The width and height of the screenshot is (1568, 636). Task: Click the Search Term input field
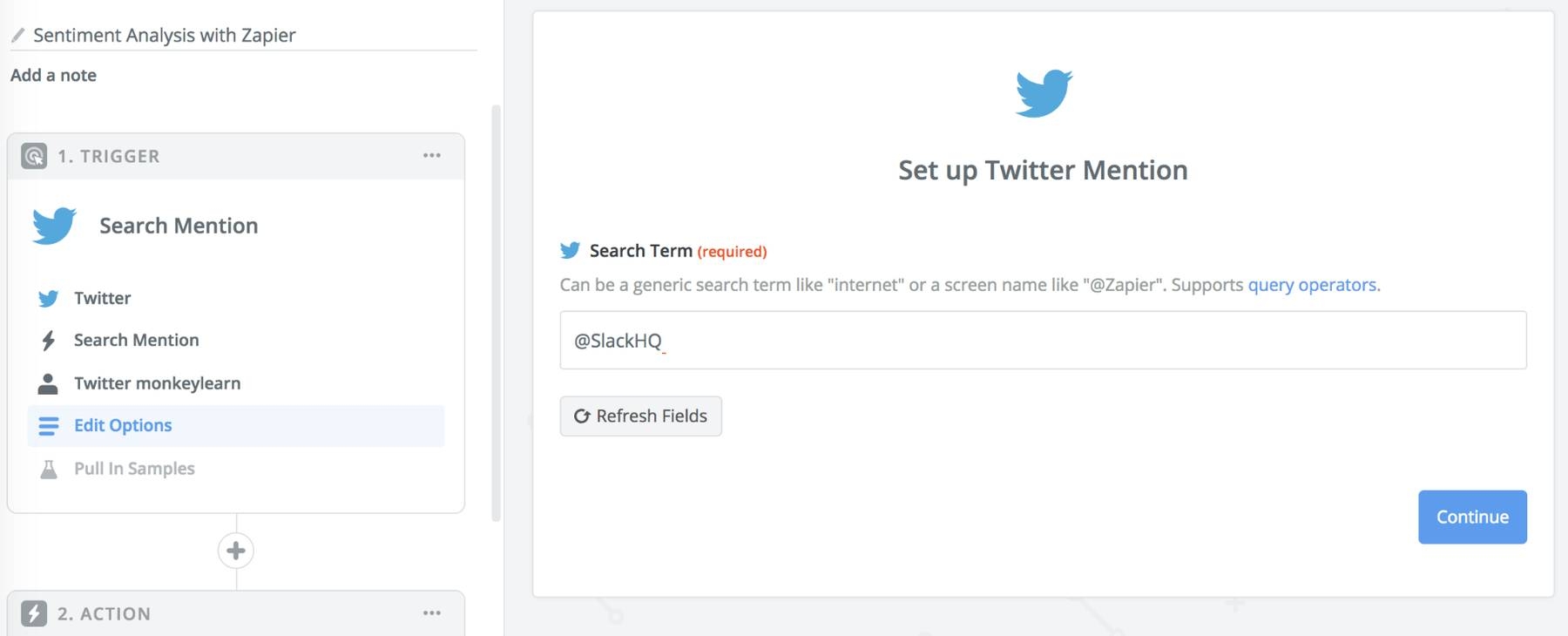point(1042,341)
